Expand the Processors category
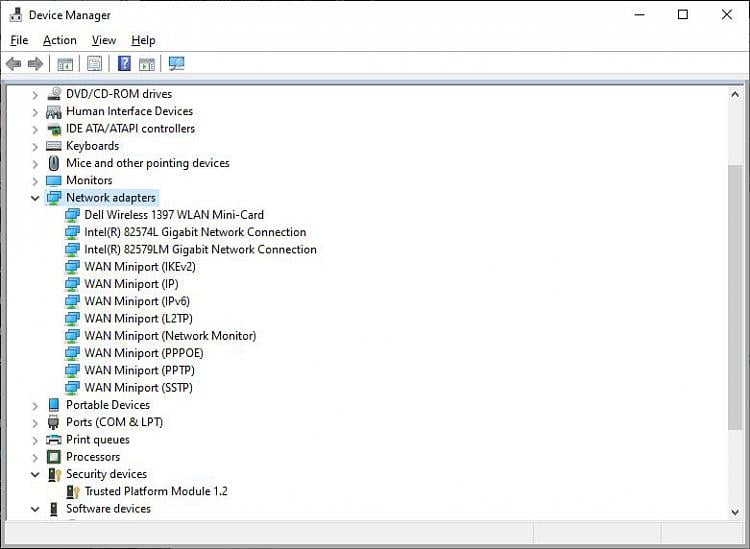The image size is (750, 549). [x=35, y=457]
